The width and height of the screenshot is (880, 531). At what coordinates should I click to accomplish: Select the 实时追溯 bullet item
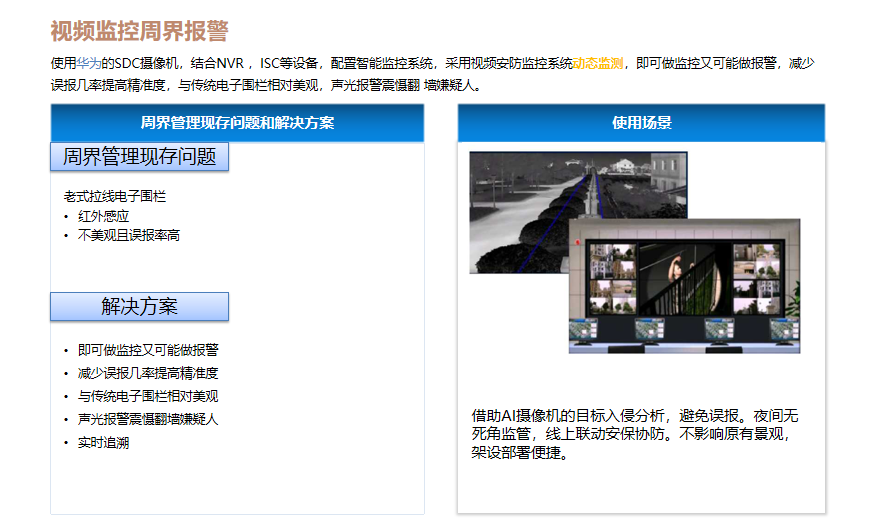pos(104,442)
